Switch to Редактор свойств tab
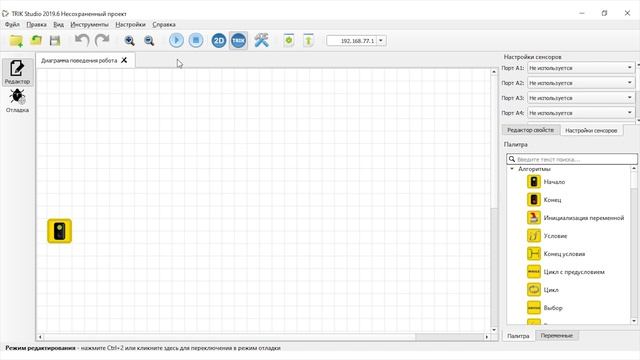 pos(530,130)
